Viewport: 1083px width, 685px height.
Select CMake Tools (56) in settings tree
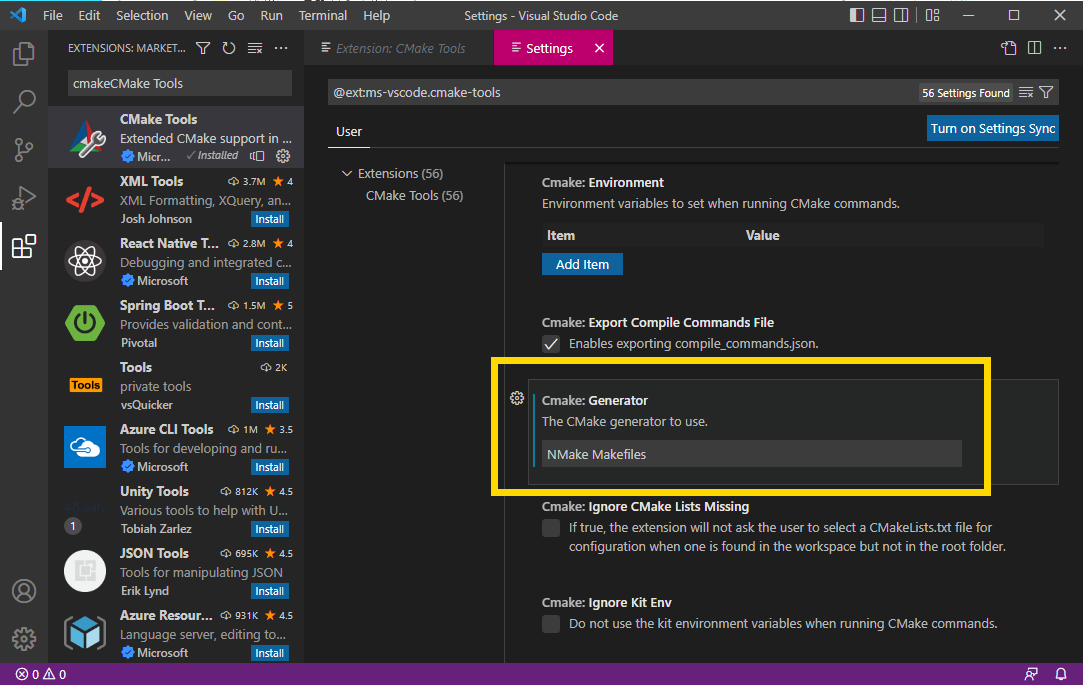coord(414,195)
